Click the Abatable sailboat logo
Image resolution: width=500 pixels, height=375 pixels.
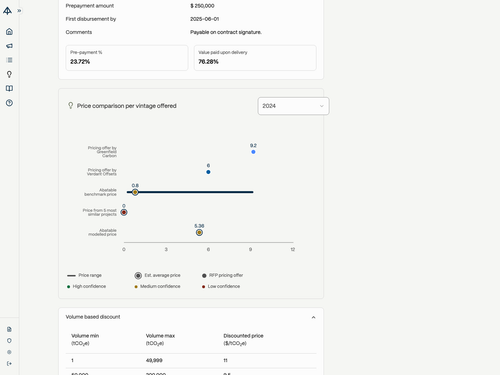7,11
